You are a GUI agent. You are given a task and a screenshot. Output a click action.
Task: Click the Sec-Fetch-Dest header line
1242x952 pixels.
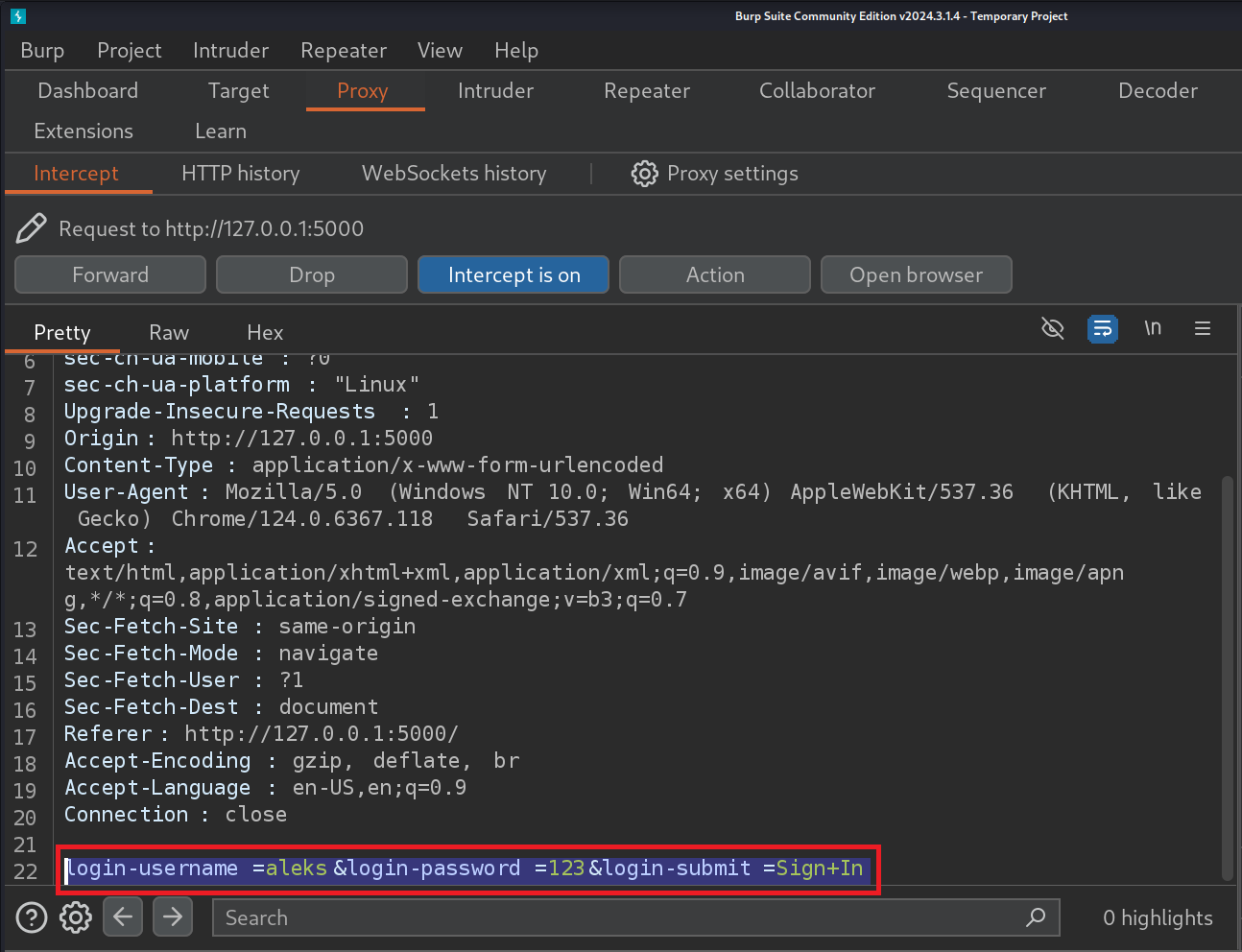click(222, 706)
